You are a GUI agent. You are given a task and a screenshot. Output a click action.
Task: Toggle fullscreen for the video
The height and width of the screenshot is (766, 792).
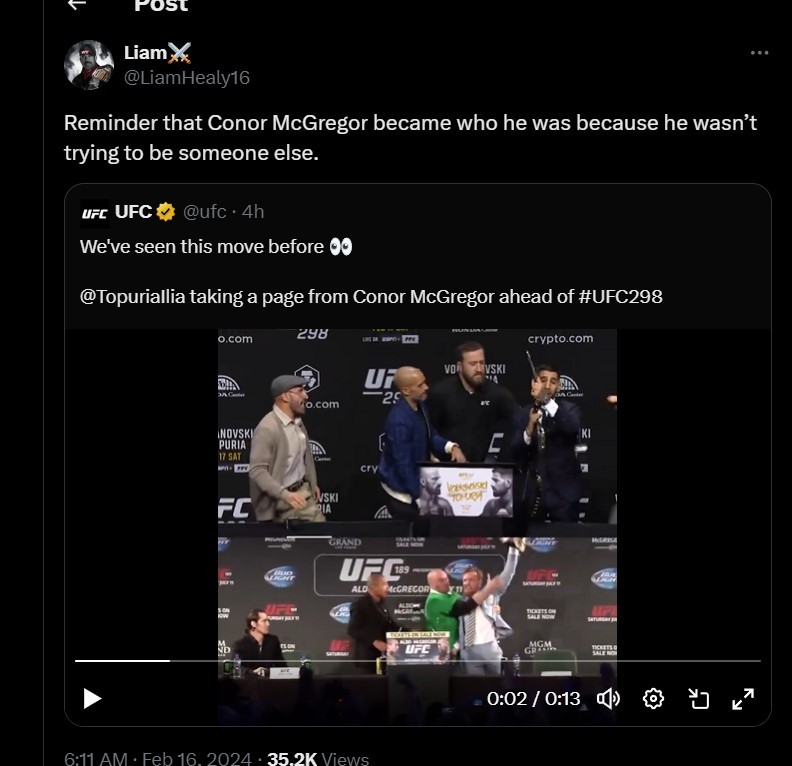click(743, 698)
